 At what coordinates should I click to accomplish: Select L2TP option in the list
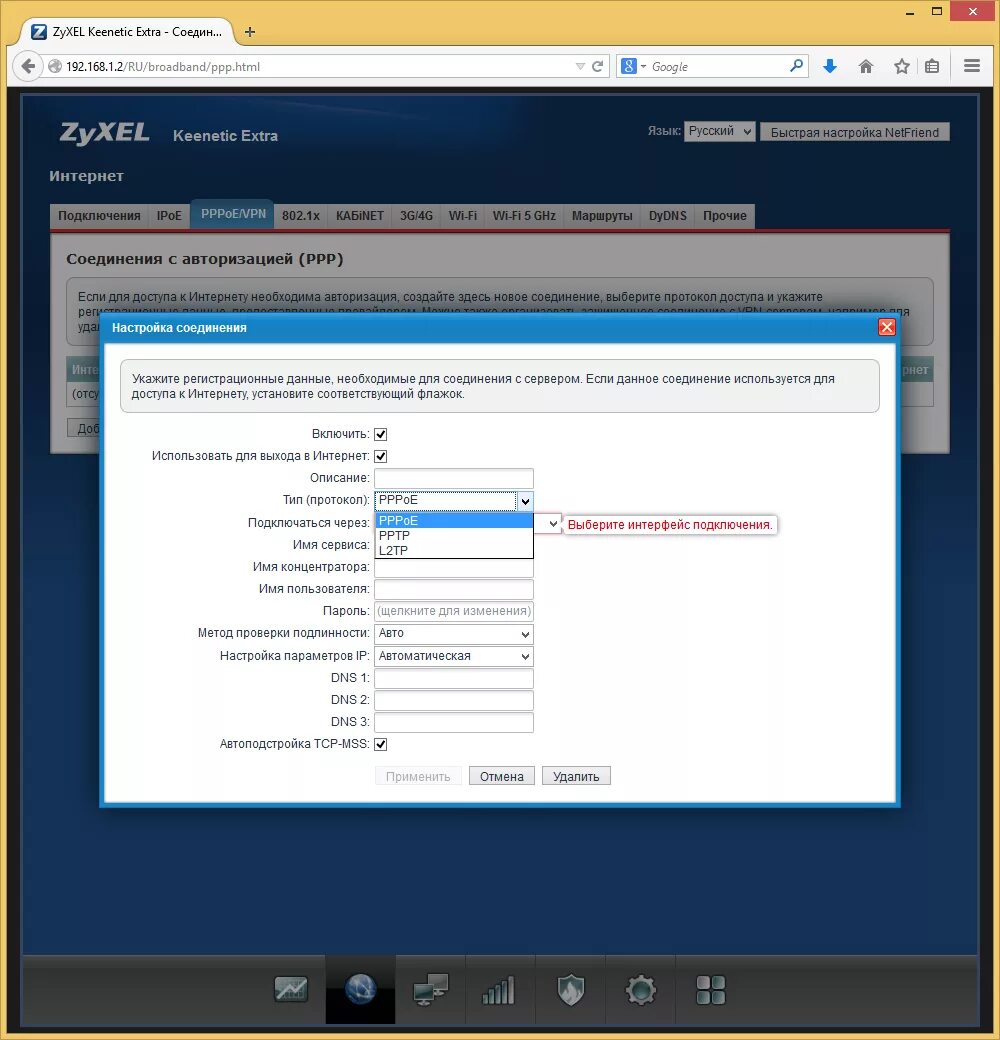pyautogui.click(x=454, y=551)
